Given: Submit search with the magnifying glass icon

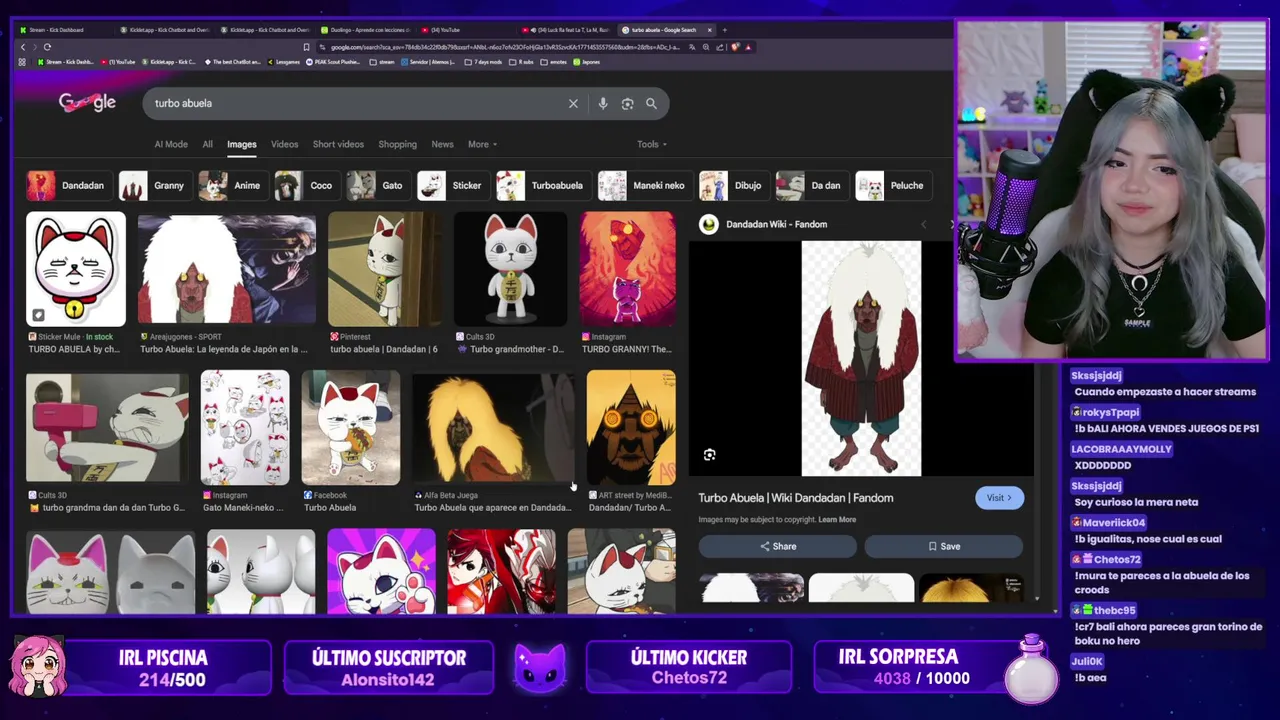Looking at the screenshot, I should [x=651, y=103].
